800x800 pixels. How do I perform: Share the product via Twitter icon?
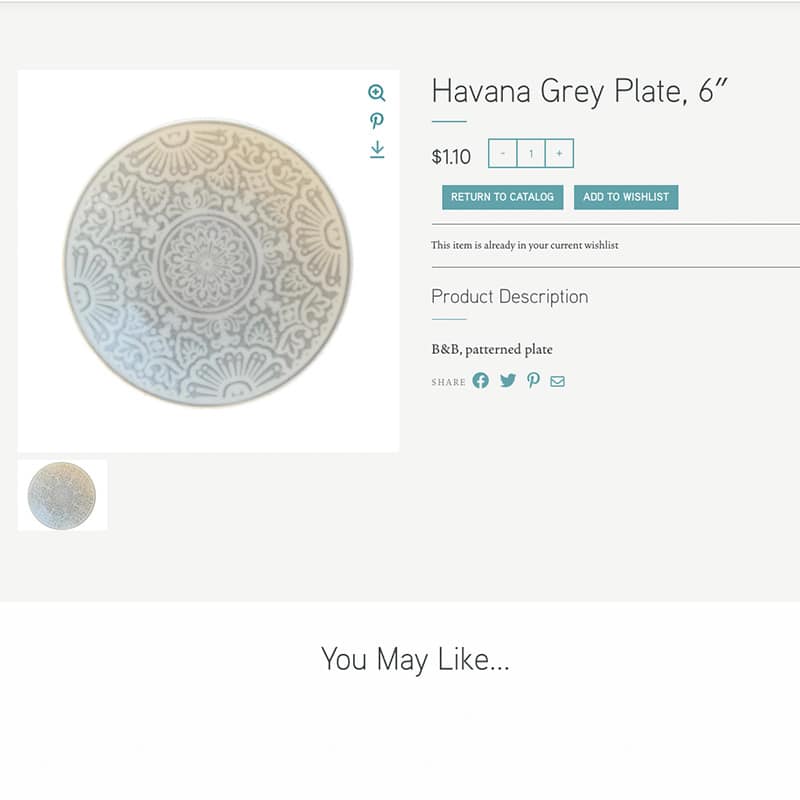[508, 381]
